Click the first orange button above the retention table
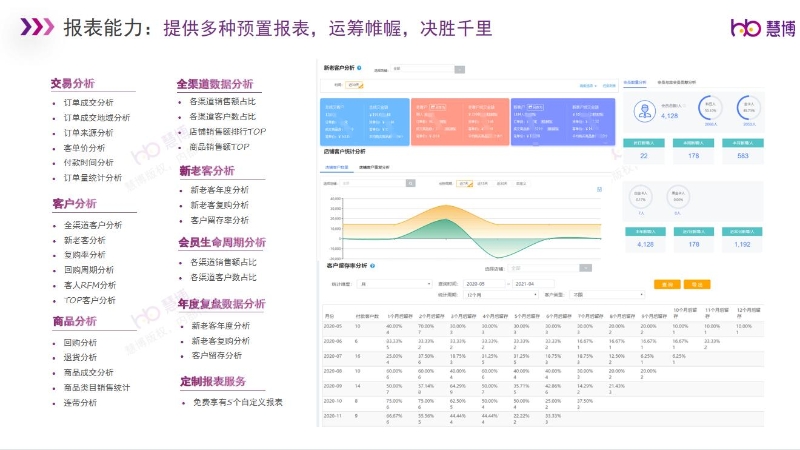The image size is (800, 450). point(664,284)
